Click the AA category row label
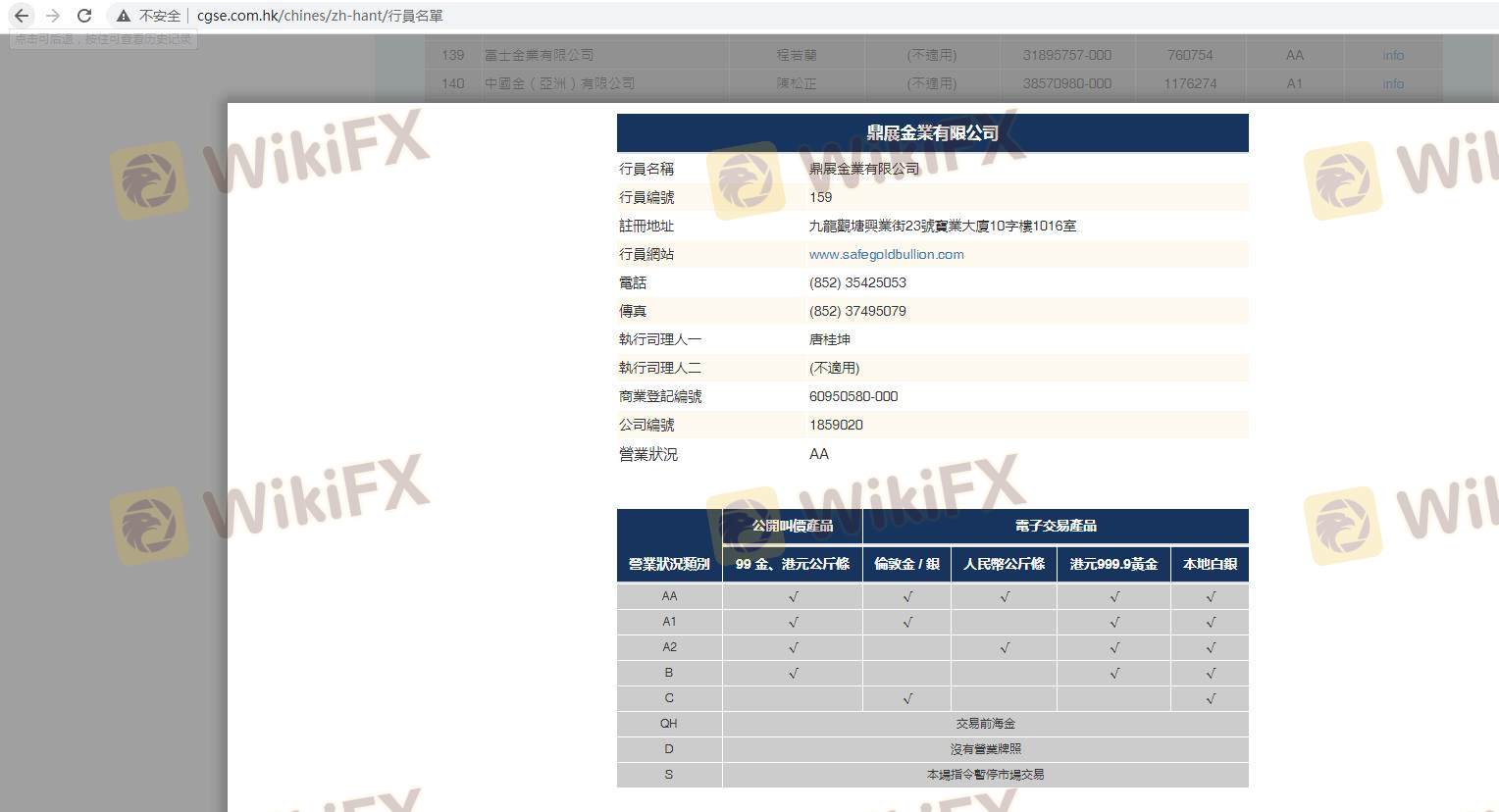The image size is (1499, 812). [x=669, y=596]
